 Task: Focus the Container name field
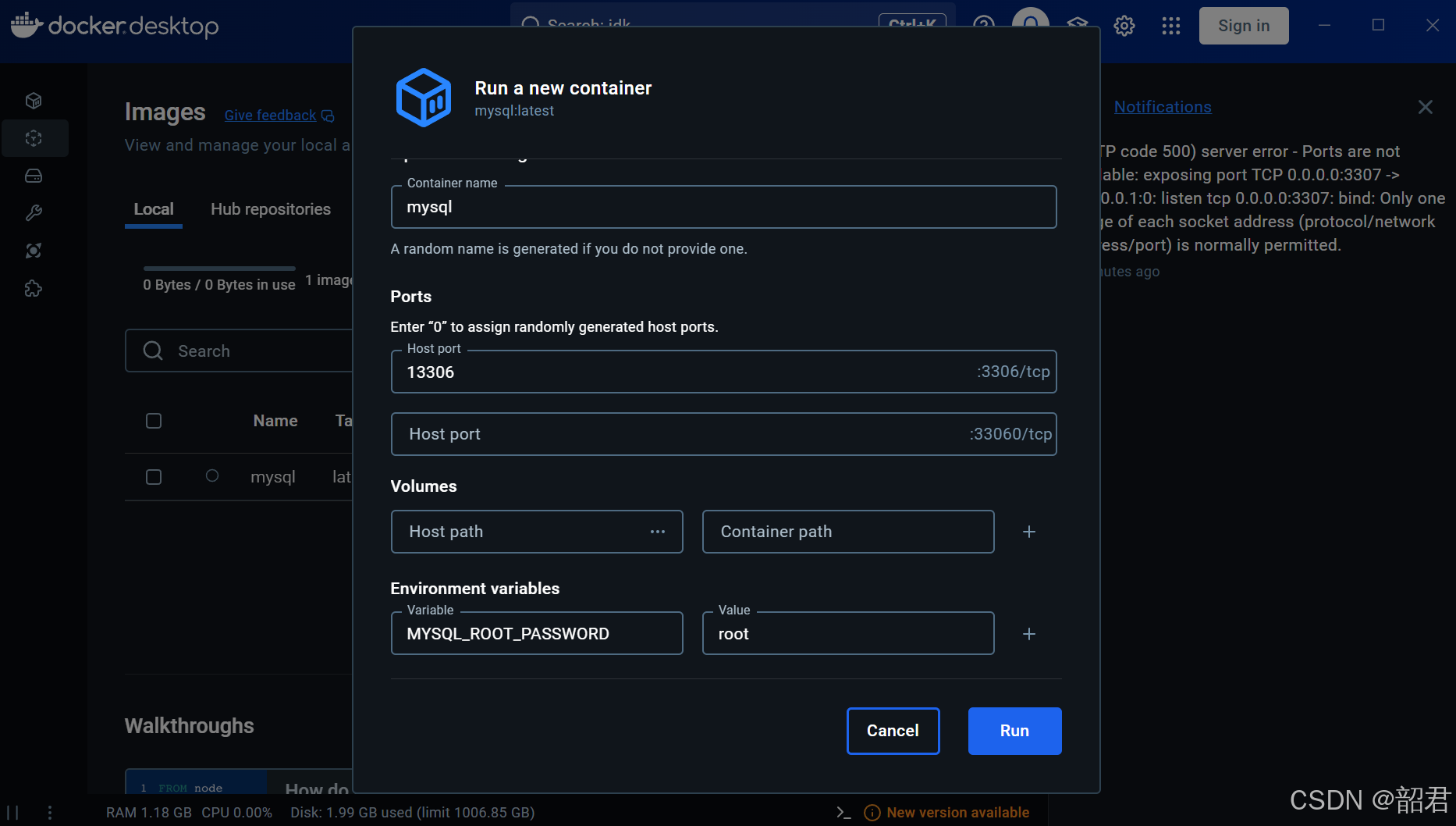pos(723,207)
